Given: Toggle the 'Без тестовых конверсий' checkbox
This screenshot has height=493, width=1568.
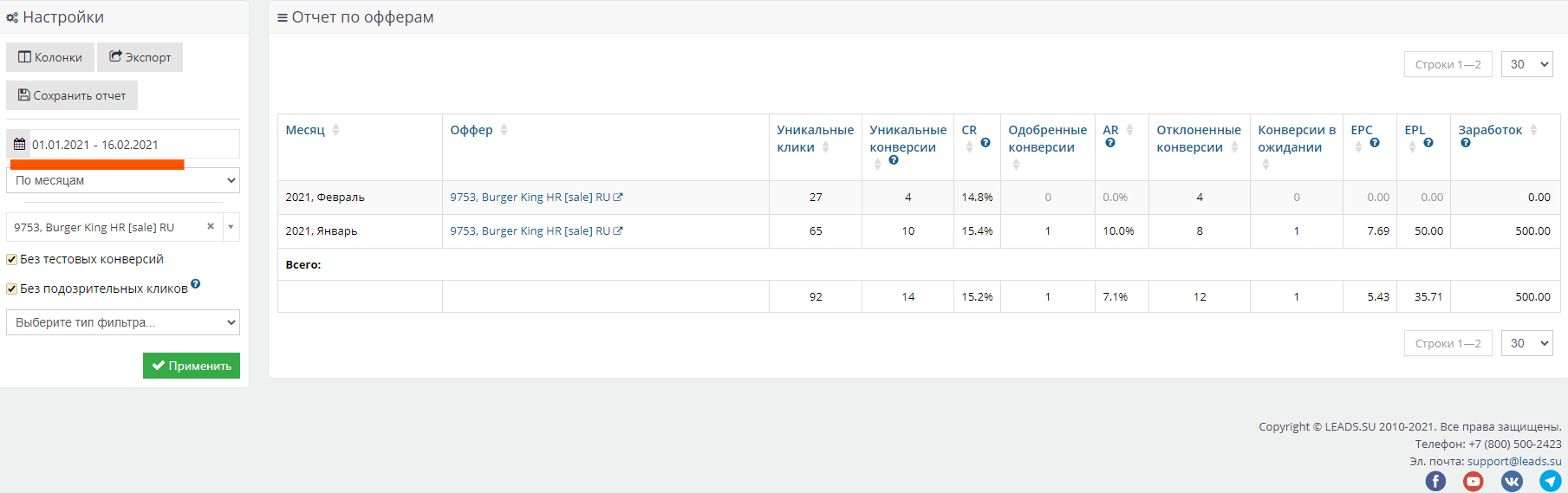Looking at the screenshot, I should pyautogui.click(x=12, y=259).
